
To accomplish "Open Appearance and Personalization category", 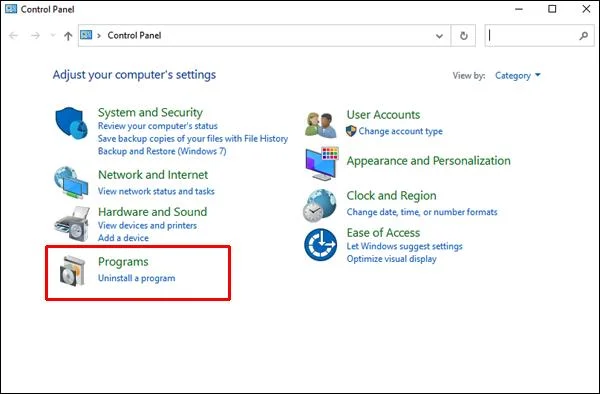I will 429,161.
